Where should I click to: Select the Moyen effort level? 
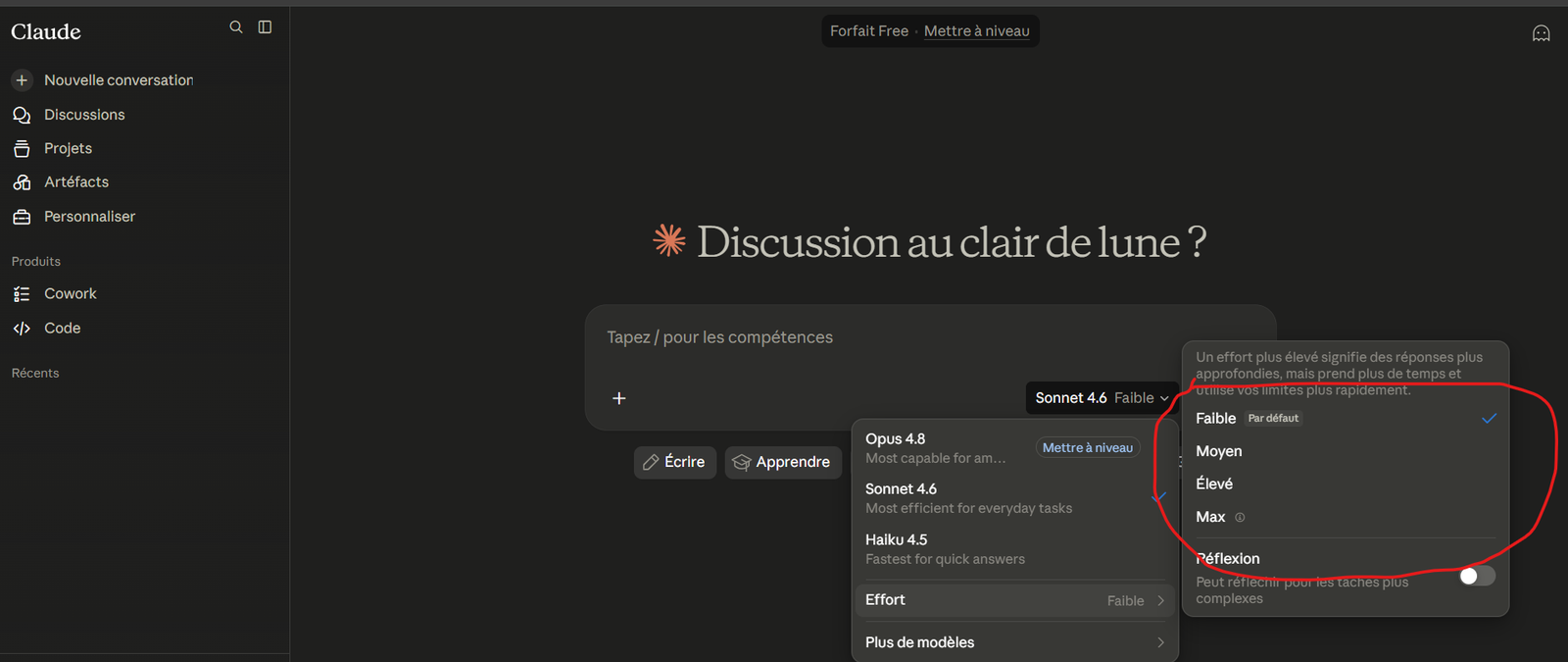[x=1346, y=451]
